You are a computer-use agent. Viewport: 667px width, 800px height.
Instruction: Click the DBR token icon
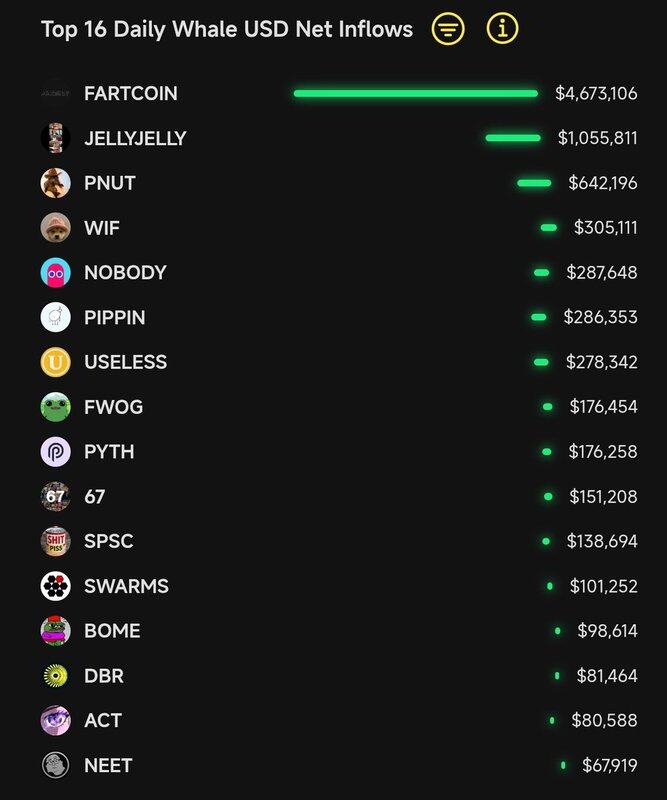click(x=55, y=676)
